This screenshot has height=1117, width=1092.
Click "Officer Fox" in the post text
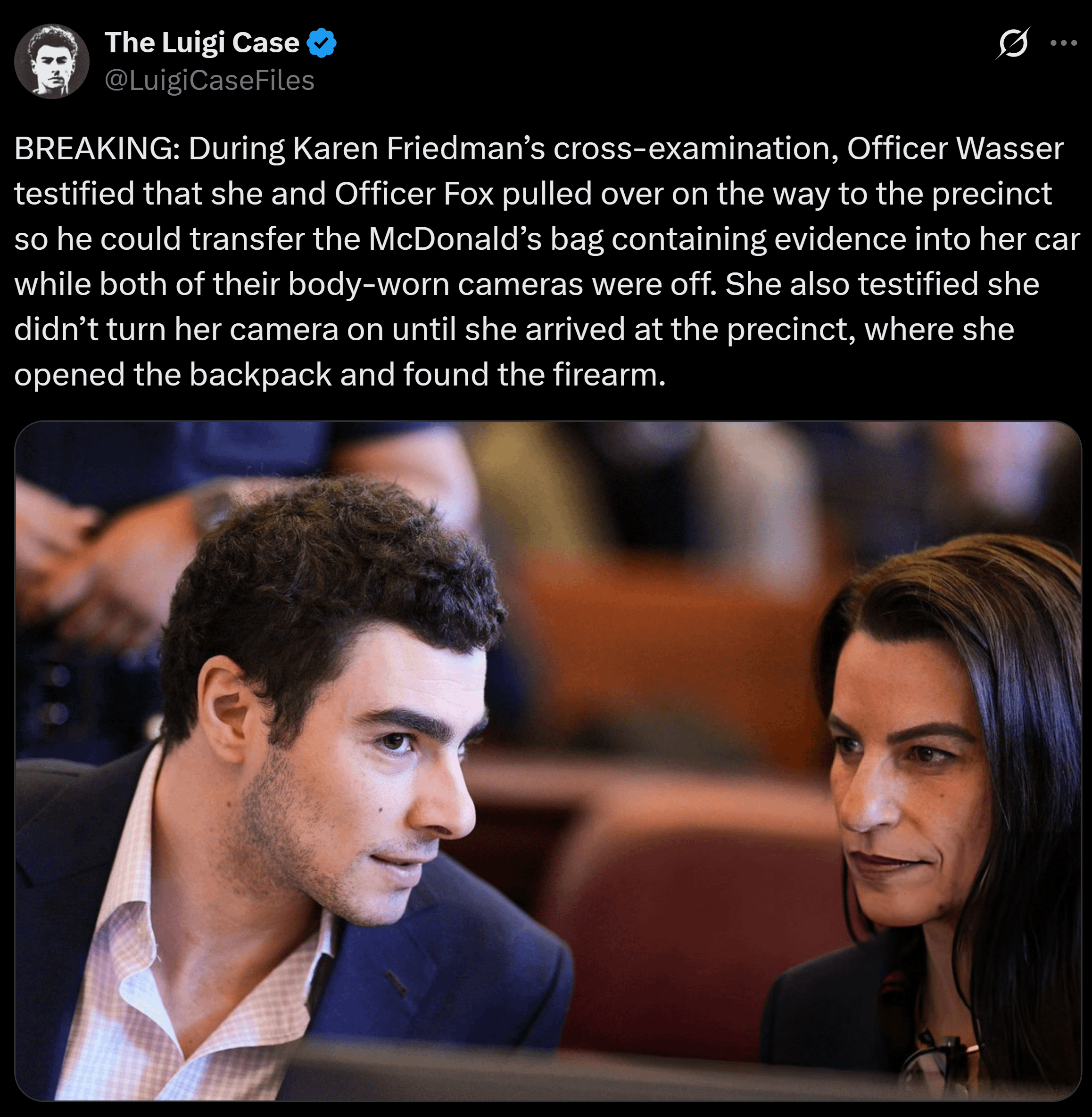point(414,194)
